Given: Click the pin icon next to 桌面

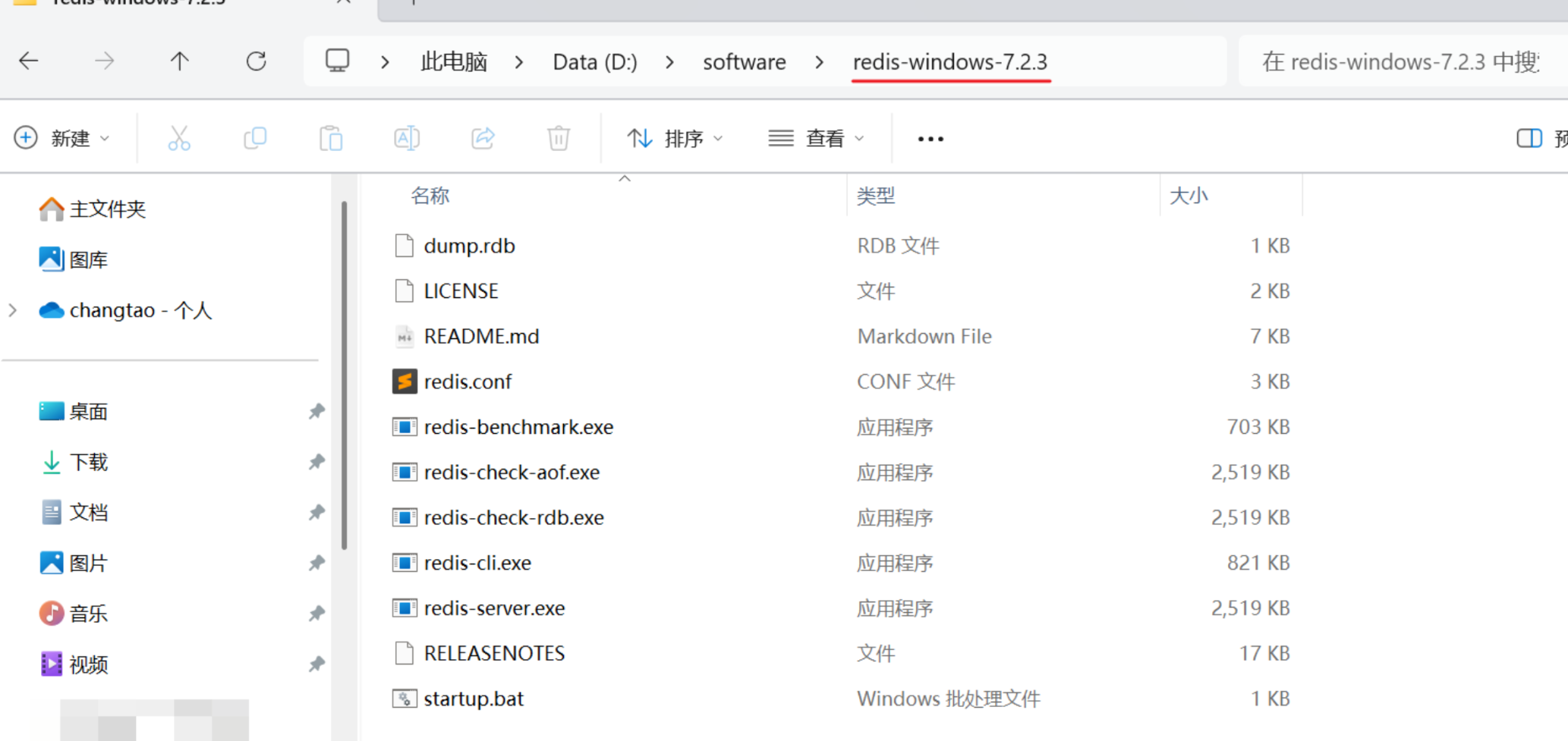Looking at the screenshot, I should pyautogui.click(x=316, y=411).
